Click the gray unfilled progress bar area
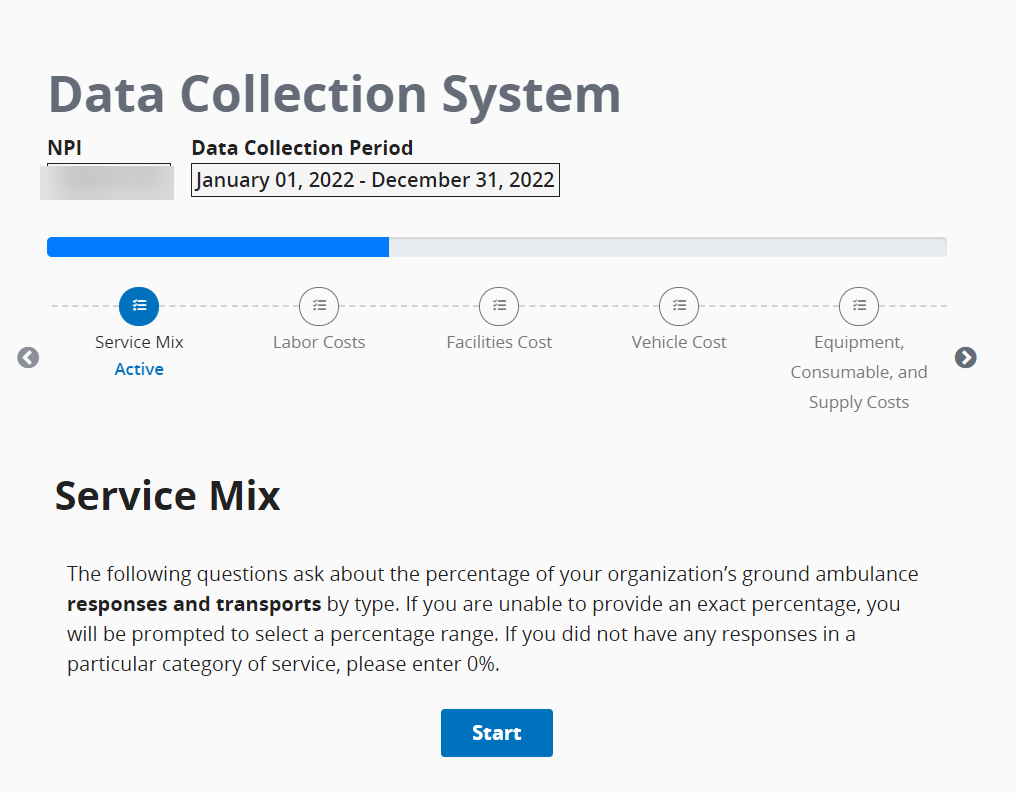The image size is (1016, 793). click(x=667, y=247)
